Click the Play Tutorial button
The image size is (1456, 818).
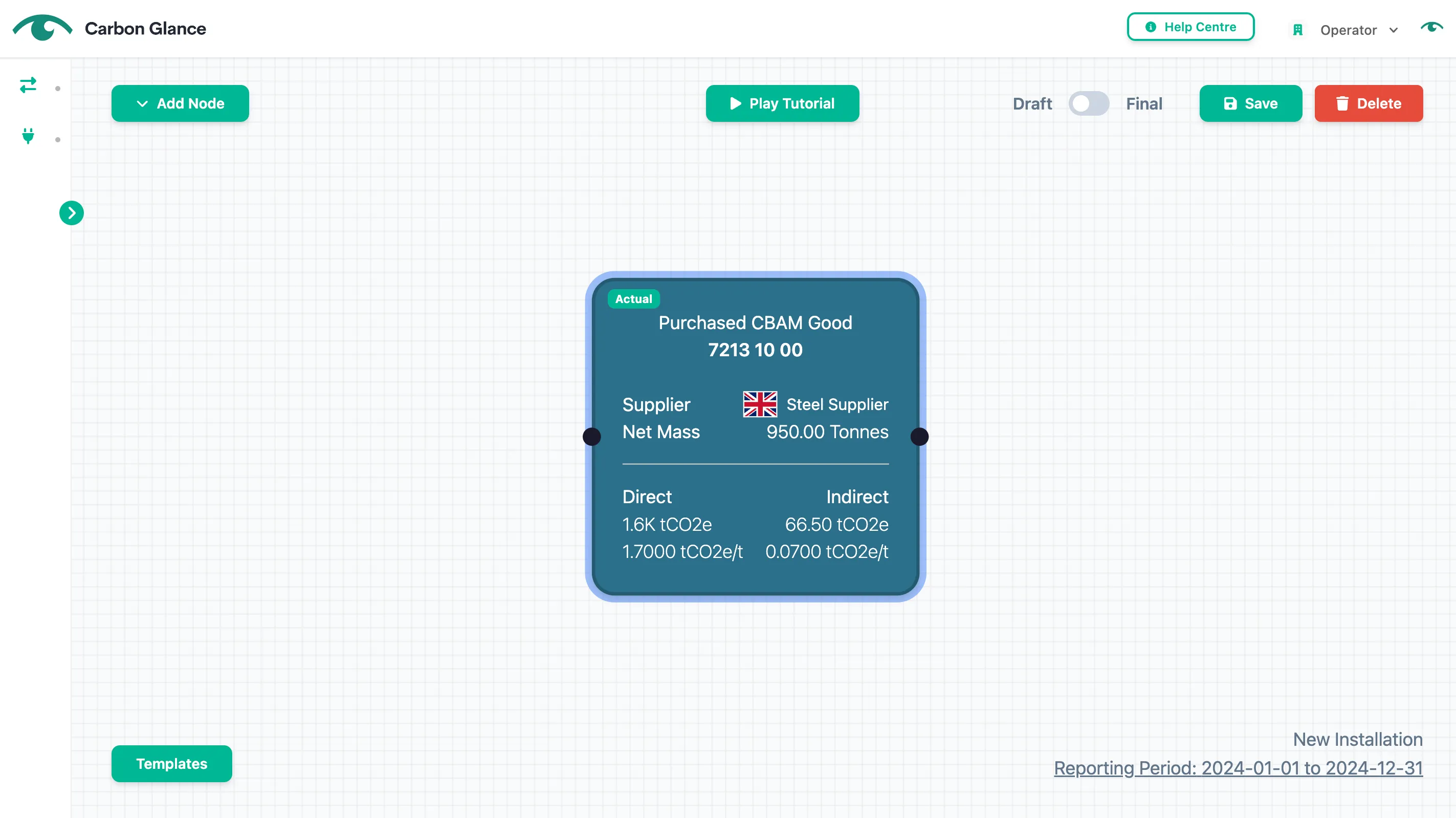click(x=782, y=103)
